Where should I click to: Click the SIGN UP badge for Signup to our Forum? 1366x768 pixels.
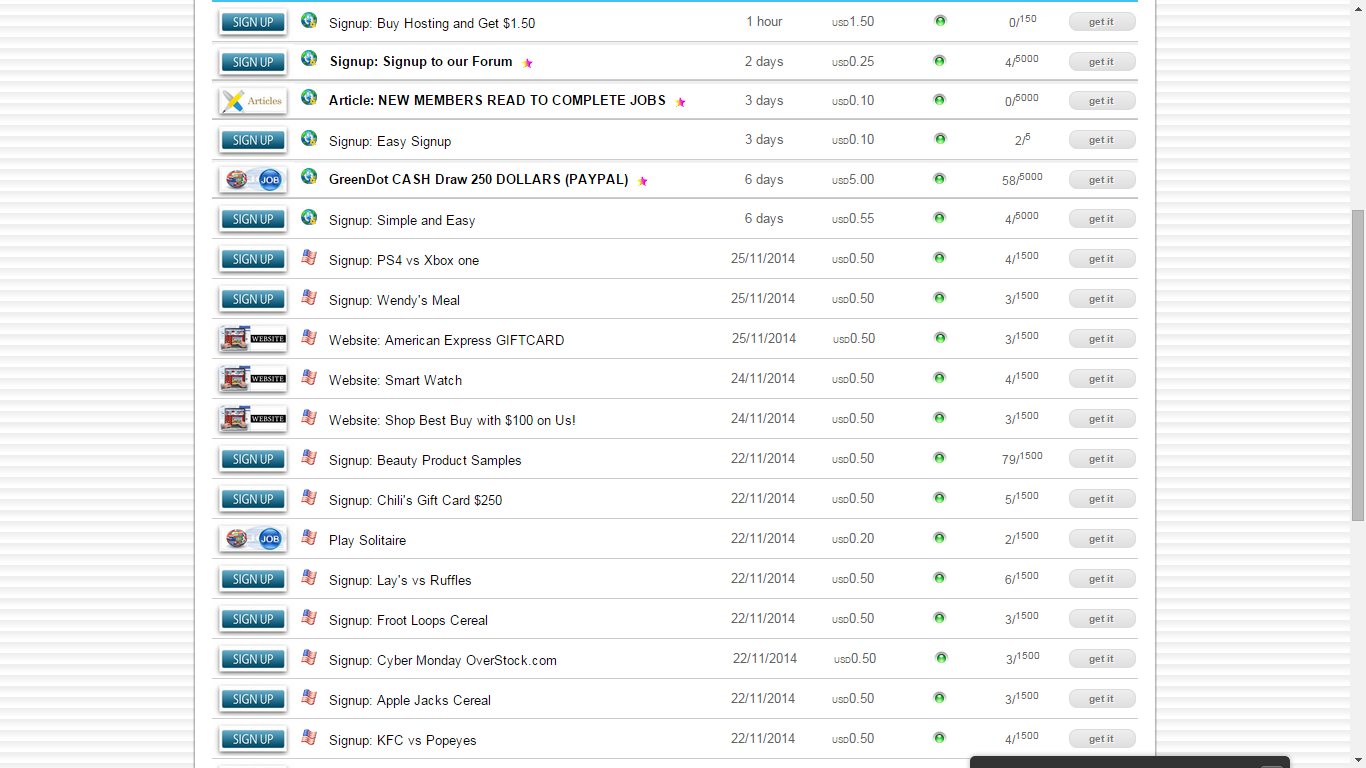(x=253, y=62)
